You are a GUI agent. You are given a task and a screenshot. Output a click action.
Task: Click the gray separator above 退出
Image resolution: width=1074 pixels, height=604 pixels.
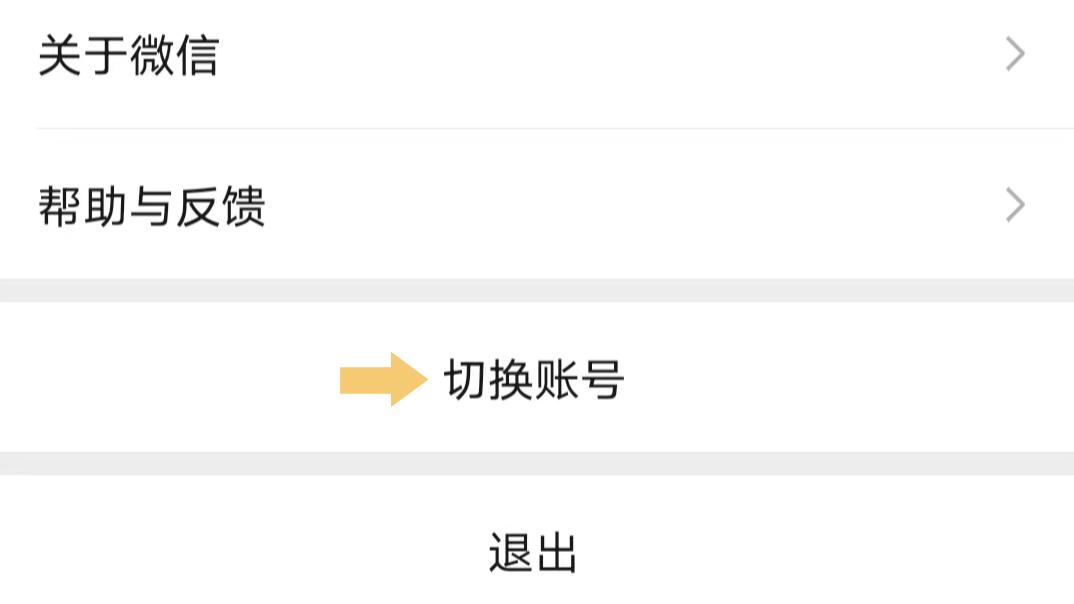537,463
